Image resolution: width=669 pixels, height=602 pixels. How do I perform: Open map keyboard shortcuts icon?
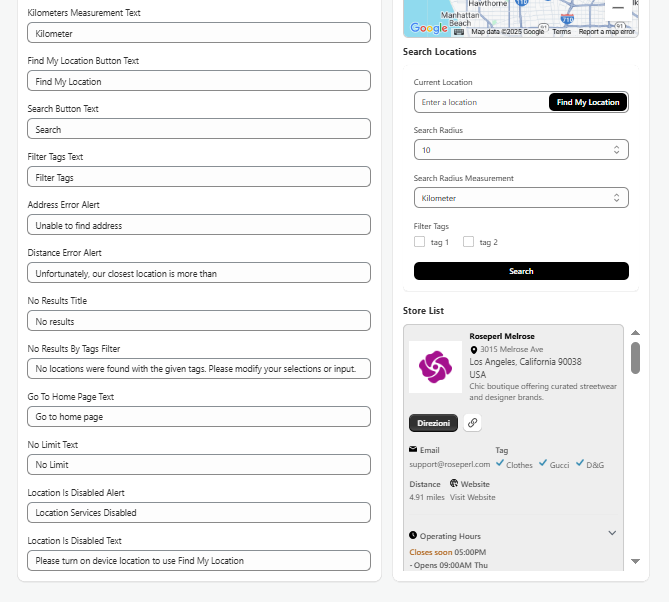tap(459, 31)
